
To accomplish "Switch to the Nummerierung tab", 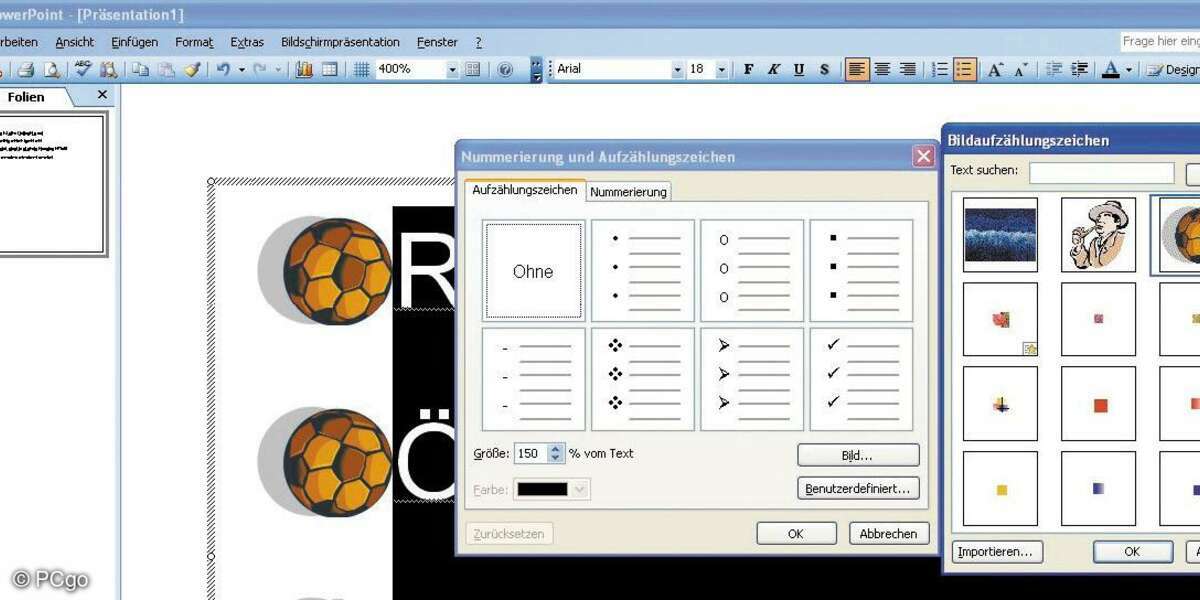I will coord(628,191).
